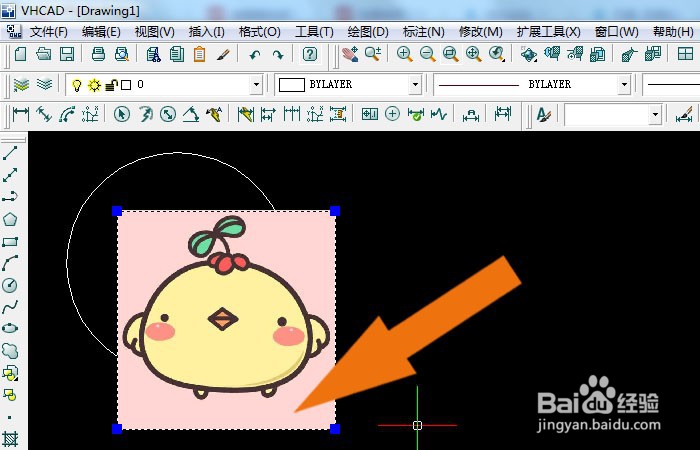Click the Zoom Out magnifier icon

coord(428,54)
